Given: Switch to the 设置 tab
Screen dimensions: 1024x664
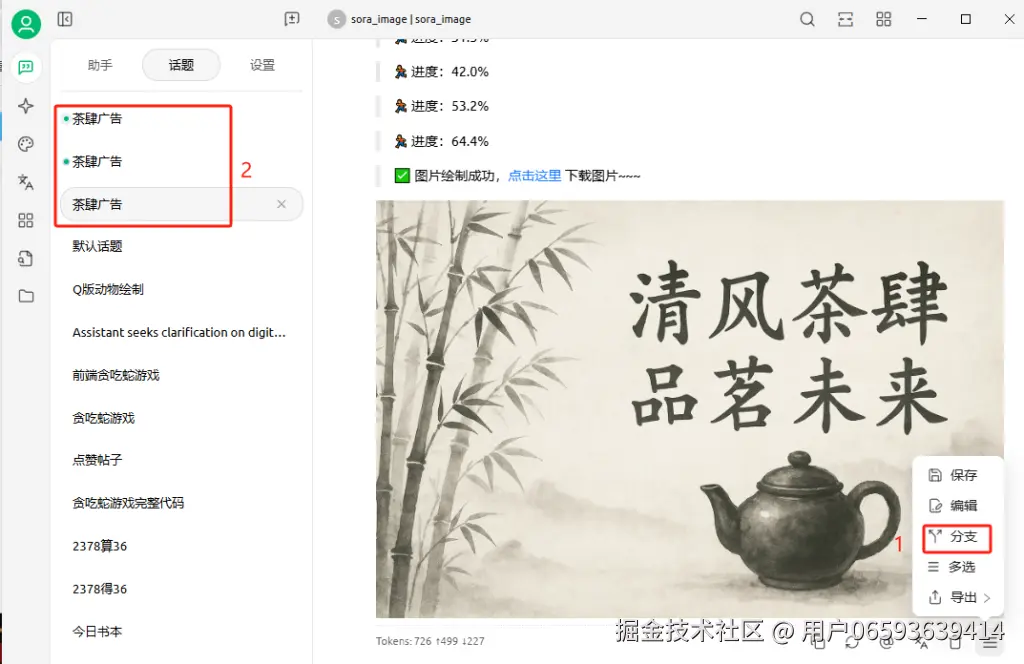Looking at the screenshot, I should 263,65.
